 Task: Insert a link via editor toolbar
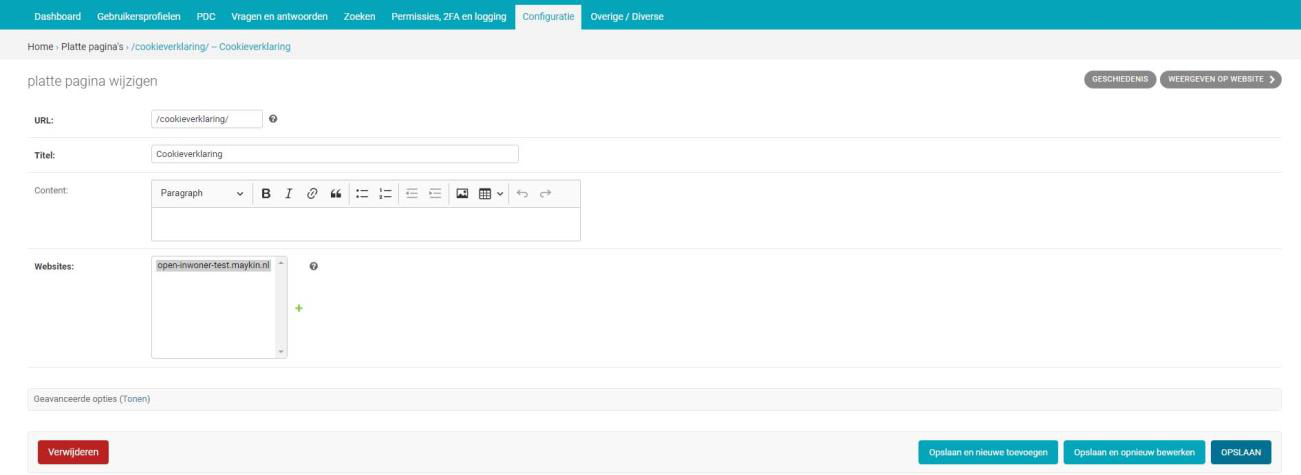(x=311, y=193)
